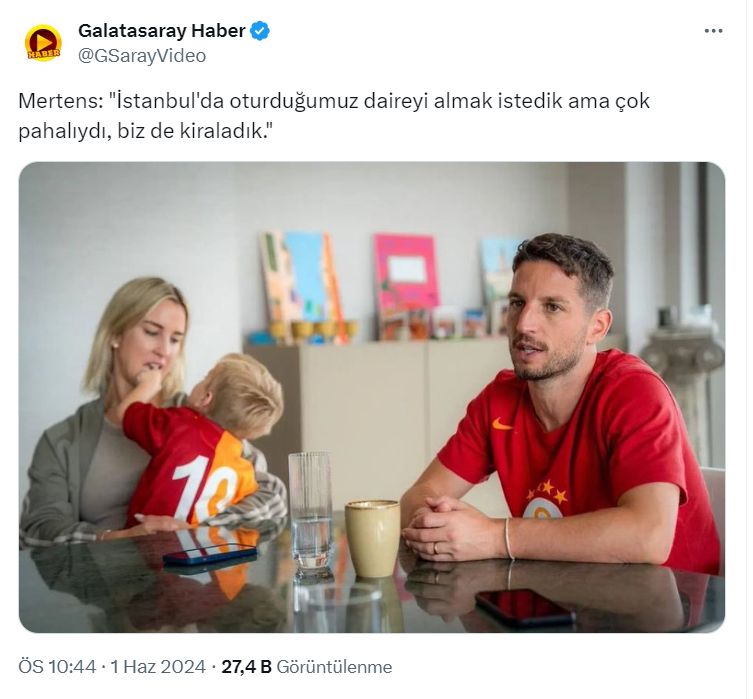
Task: Click the Mertens quote tweet text
Action: coord(334,116)
